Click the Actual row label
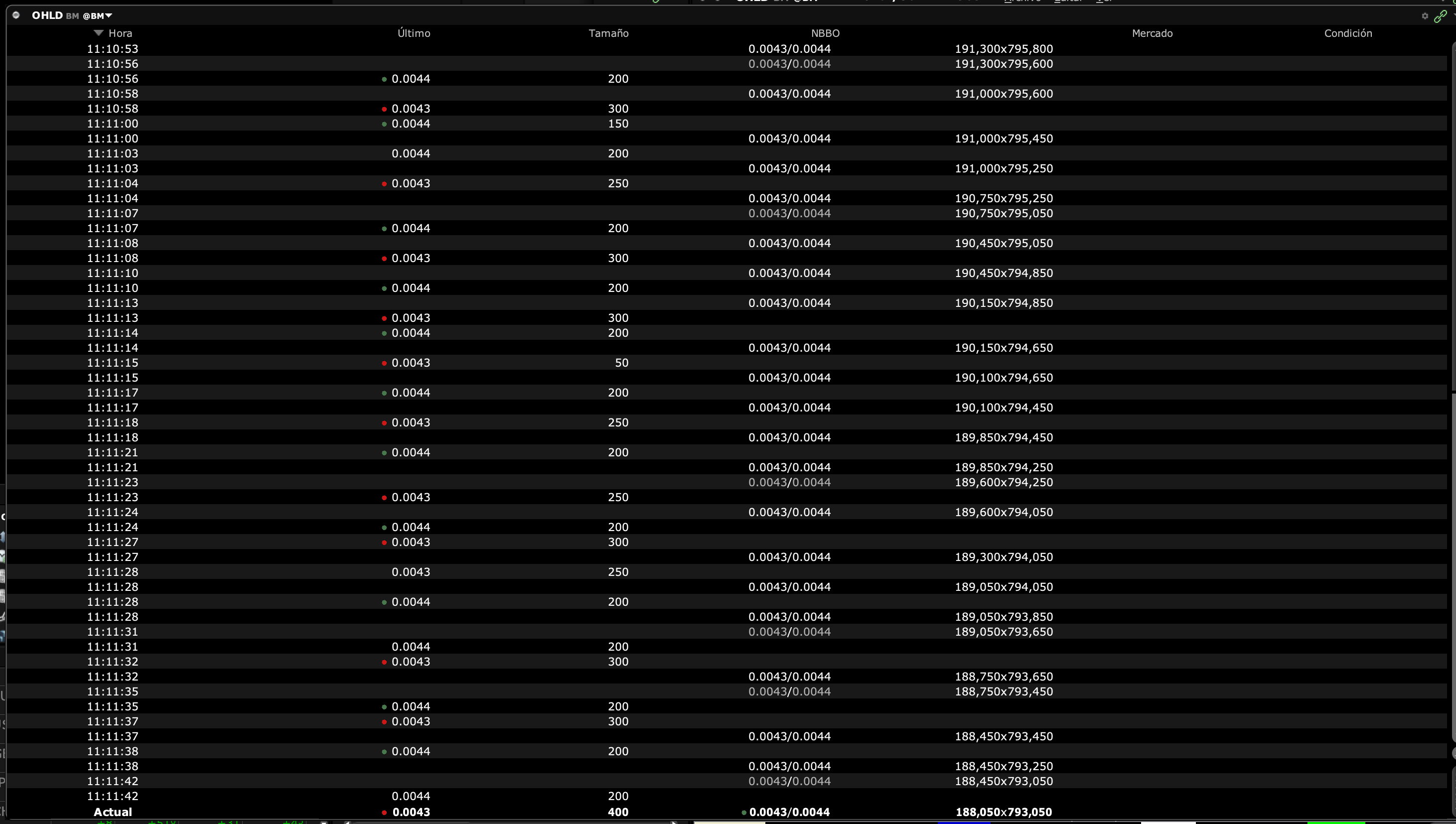 [x=113, y=812]
